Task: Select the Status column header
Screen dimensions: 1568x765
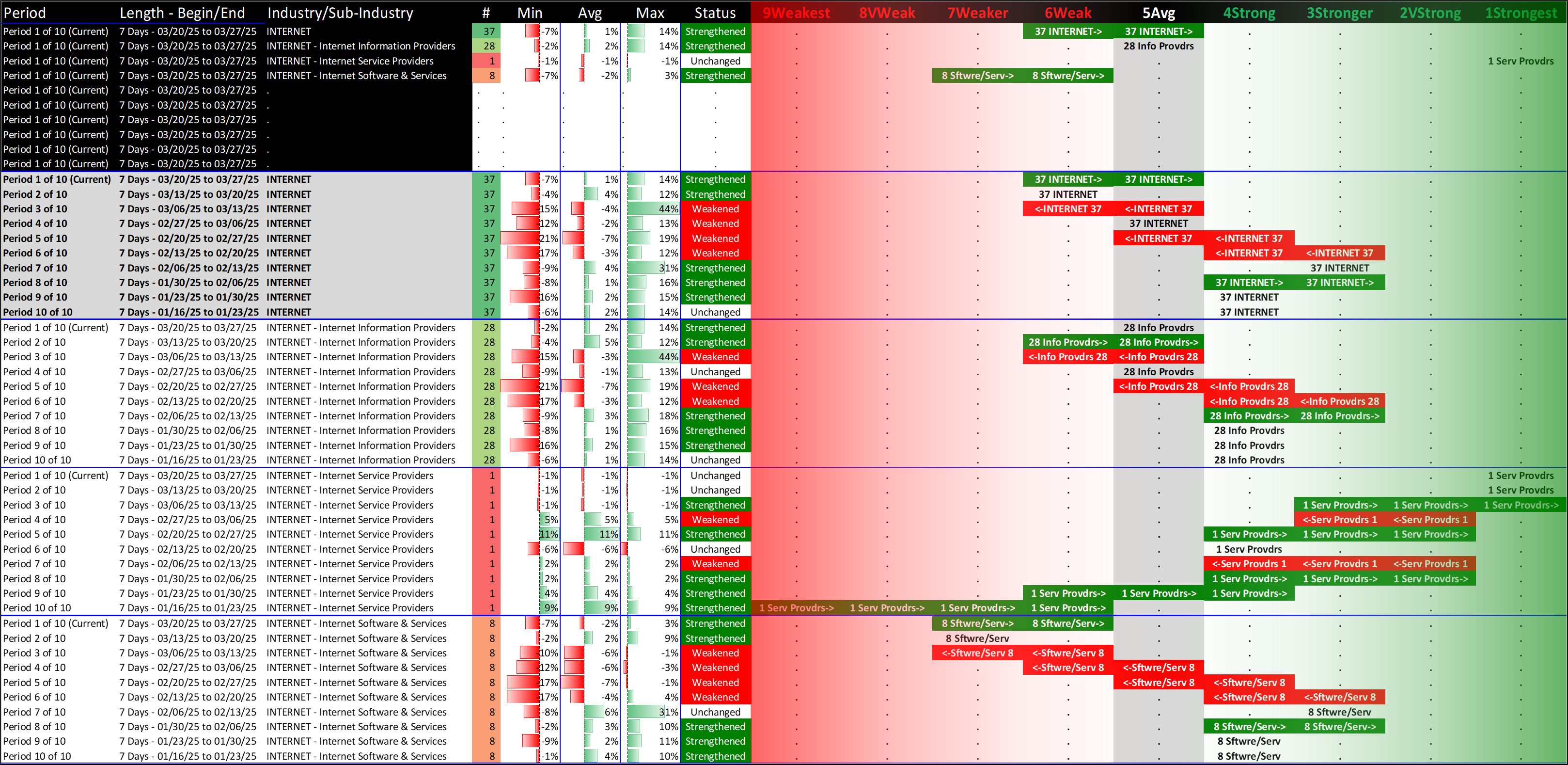Action: 715,13
